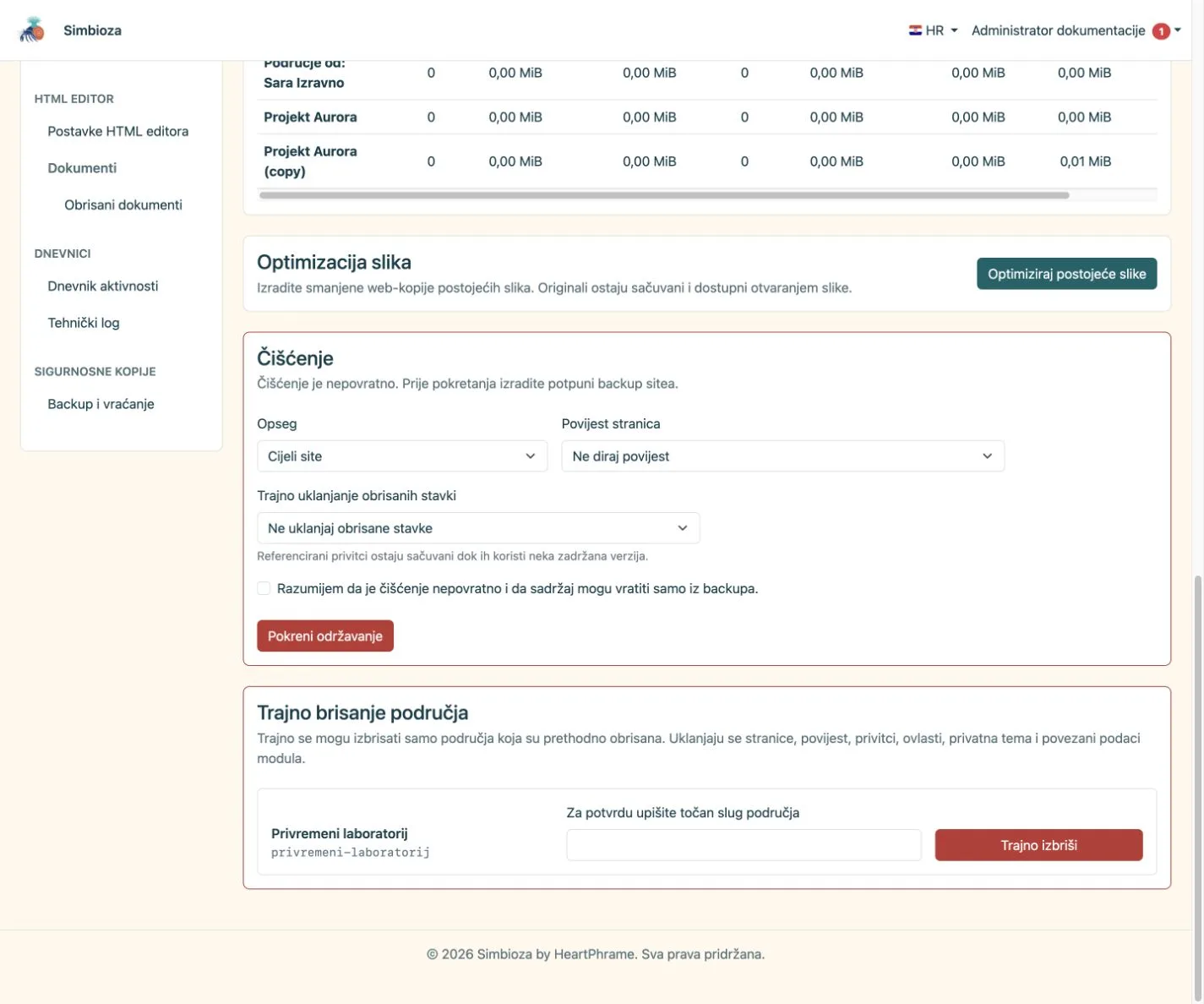The height and width of the screenshot is (1004, 1204).
Task: Go to Backup i vraćanje
Action: (101, 404)
